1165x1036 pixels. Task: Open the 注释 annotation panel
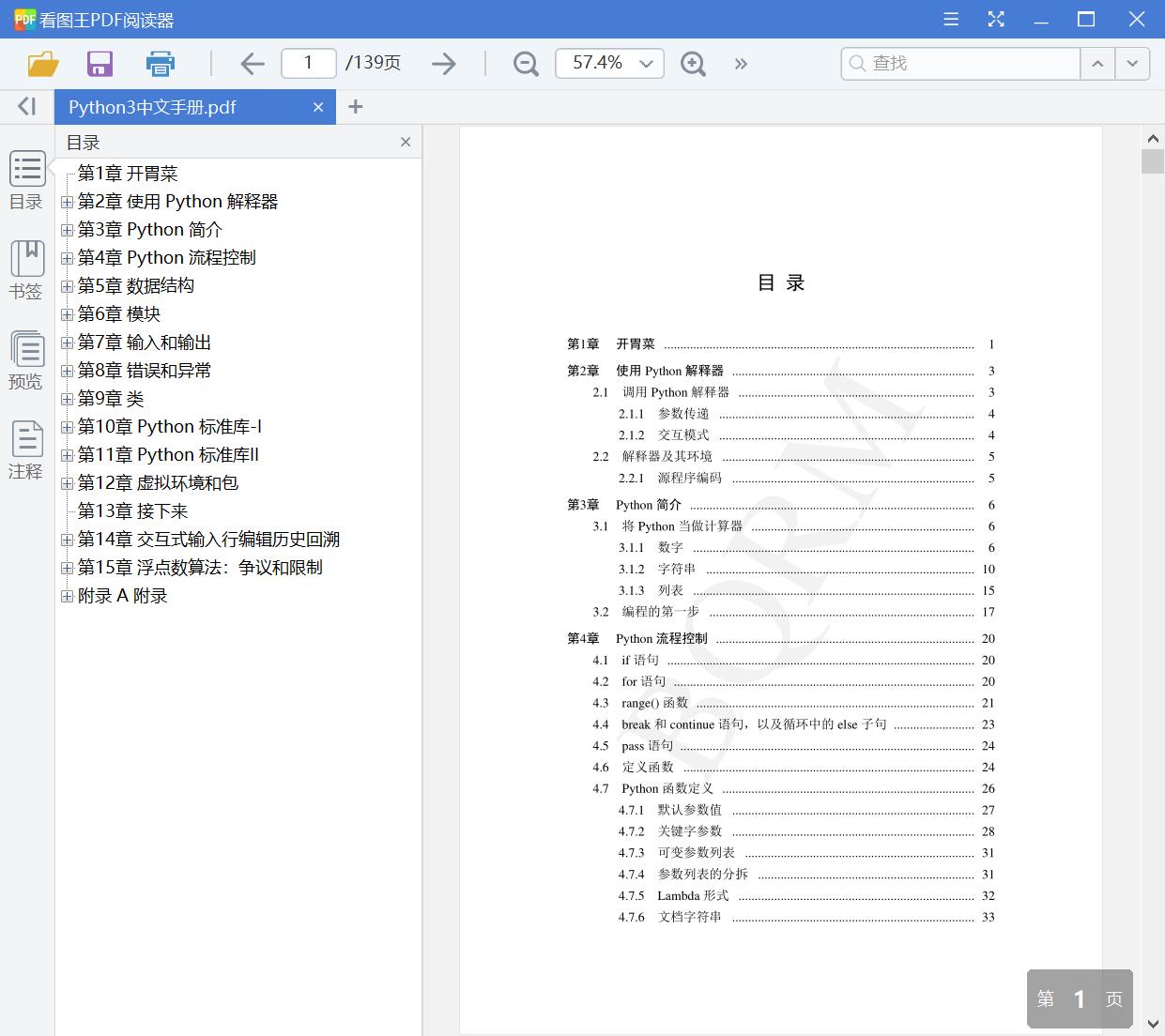26,449
